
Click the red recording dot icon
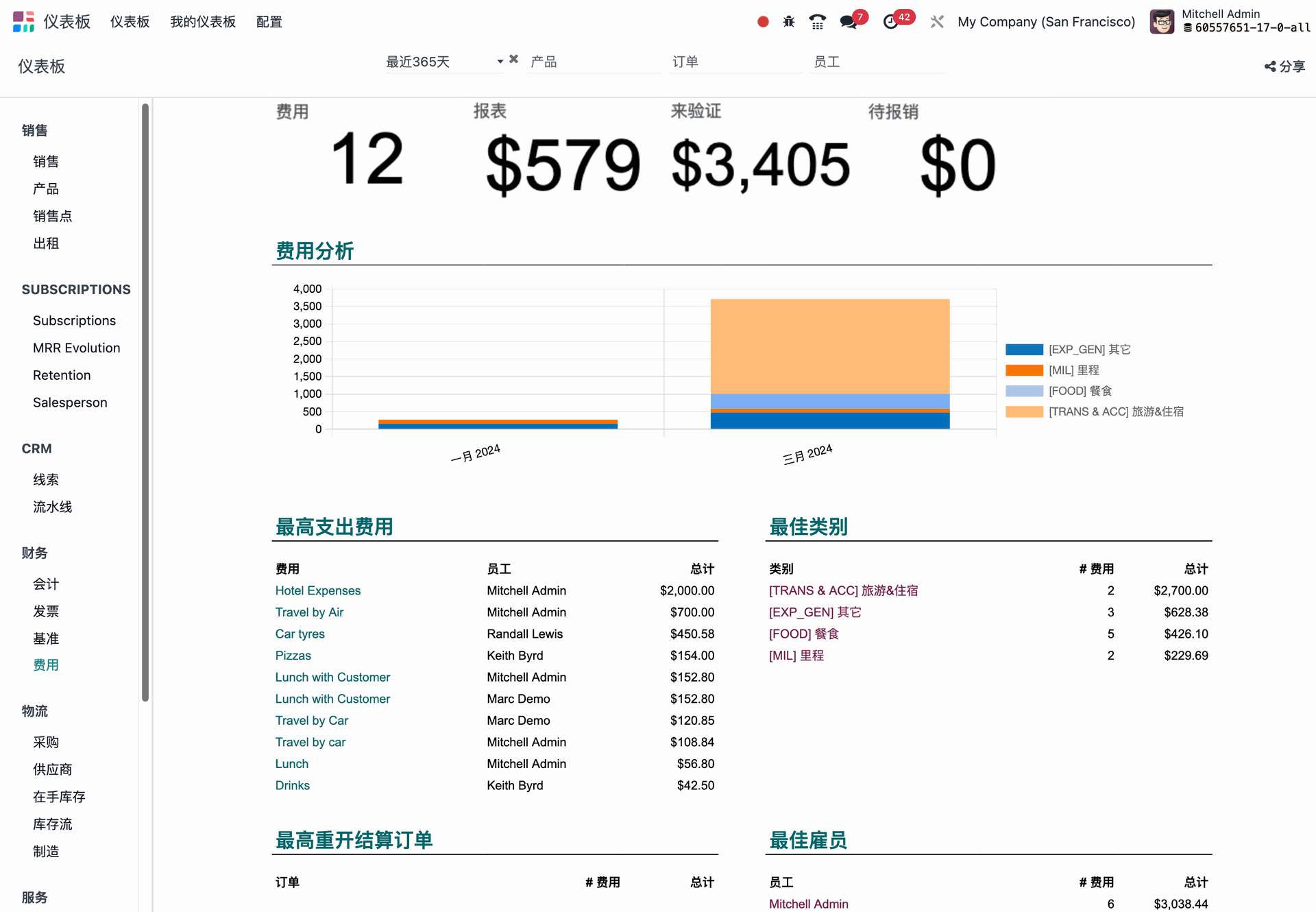click(763, 22)
